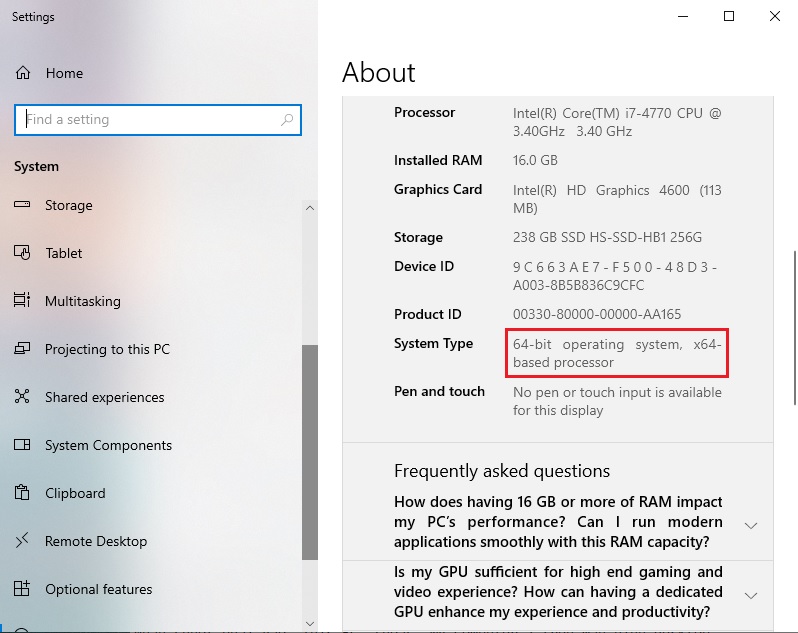
Task: Expand the GPU gaming FAQ chevron
Action: 751,595
